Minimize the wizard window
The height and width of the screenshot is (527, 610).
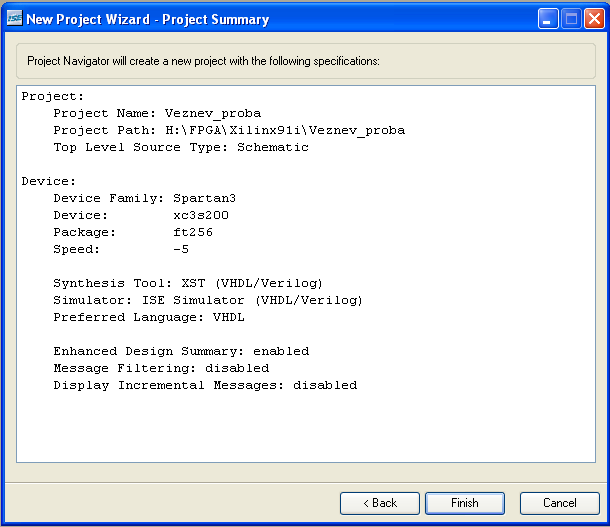548,19
